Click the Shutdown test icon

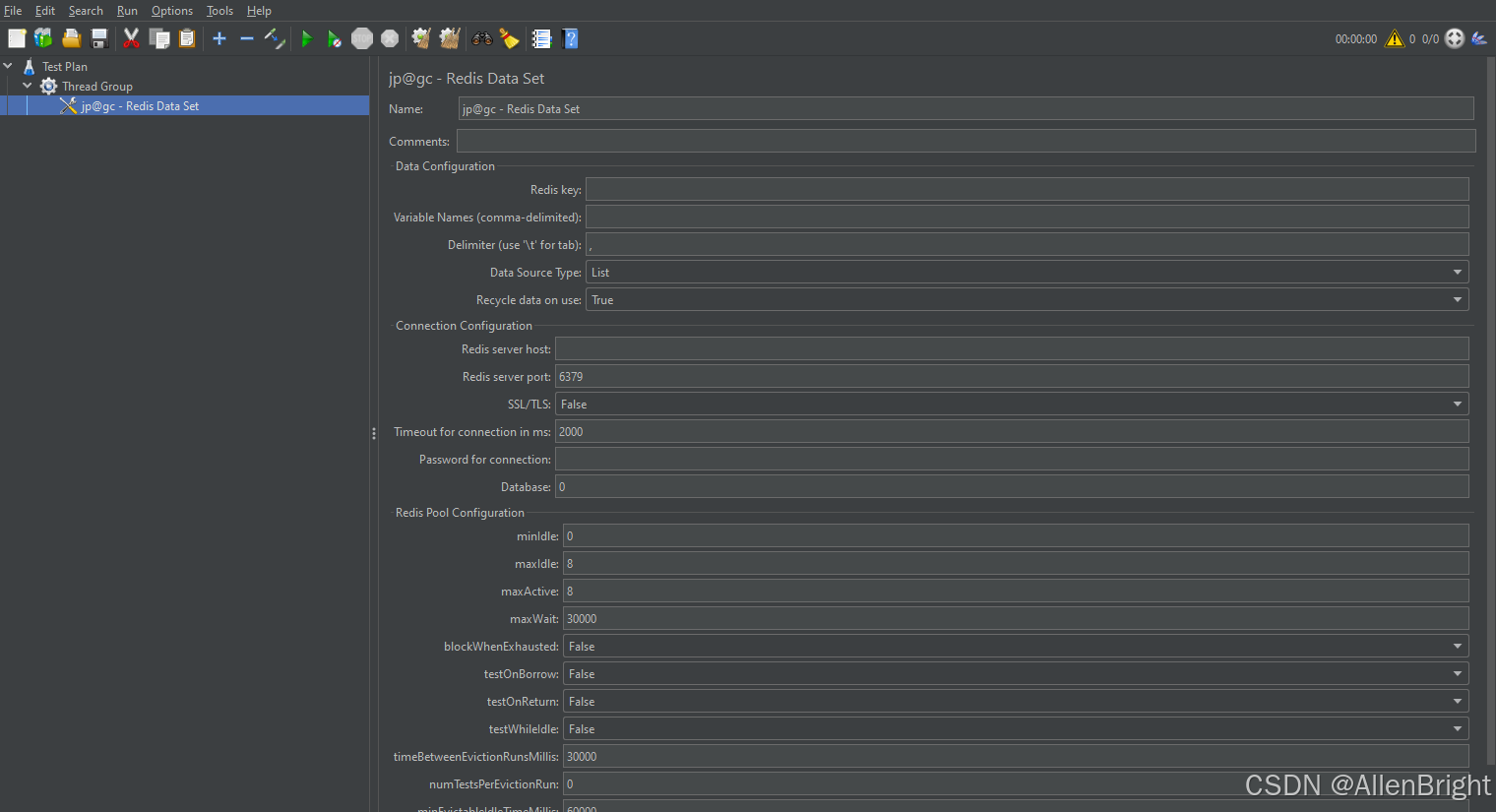pos(390,38)
